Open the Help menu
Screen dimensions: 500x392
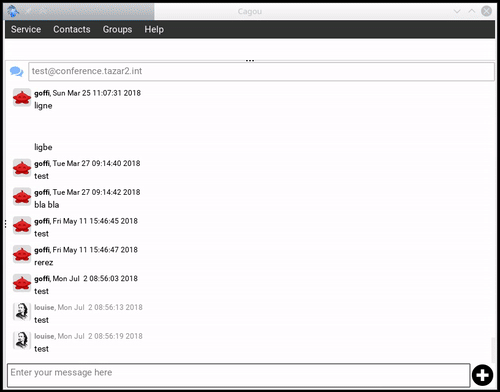[x=154, y=29]
